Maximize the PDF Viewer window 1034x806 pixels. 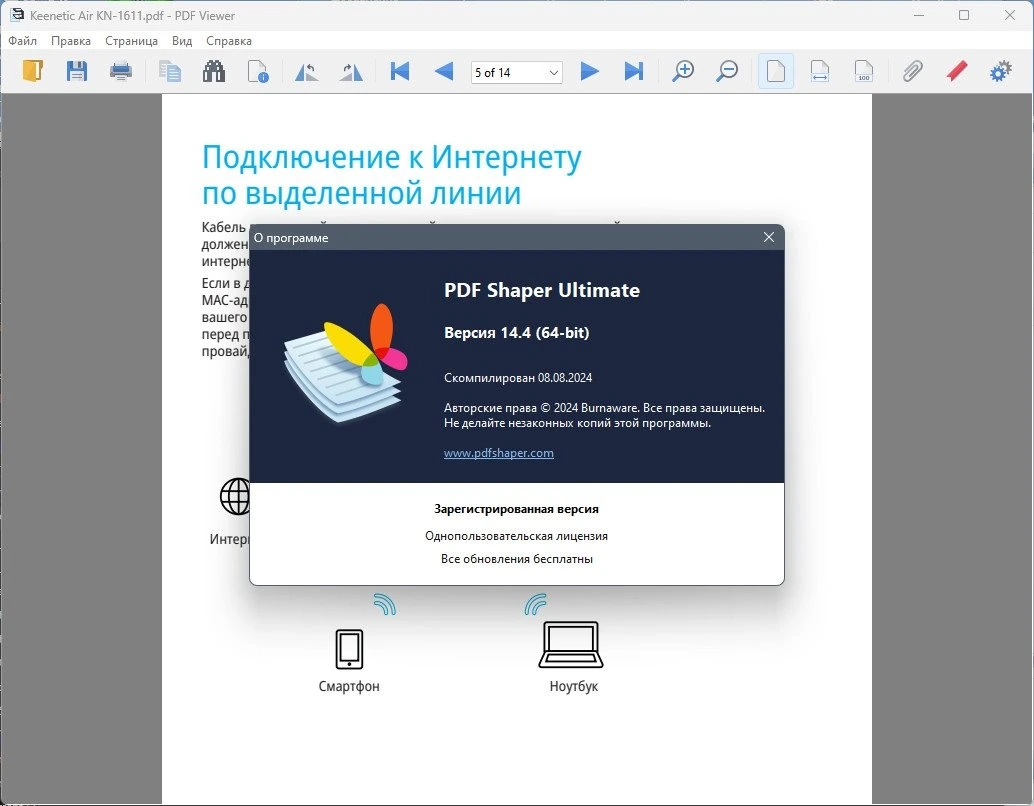coord(964,15)
